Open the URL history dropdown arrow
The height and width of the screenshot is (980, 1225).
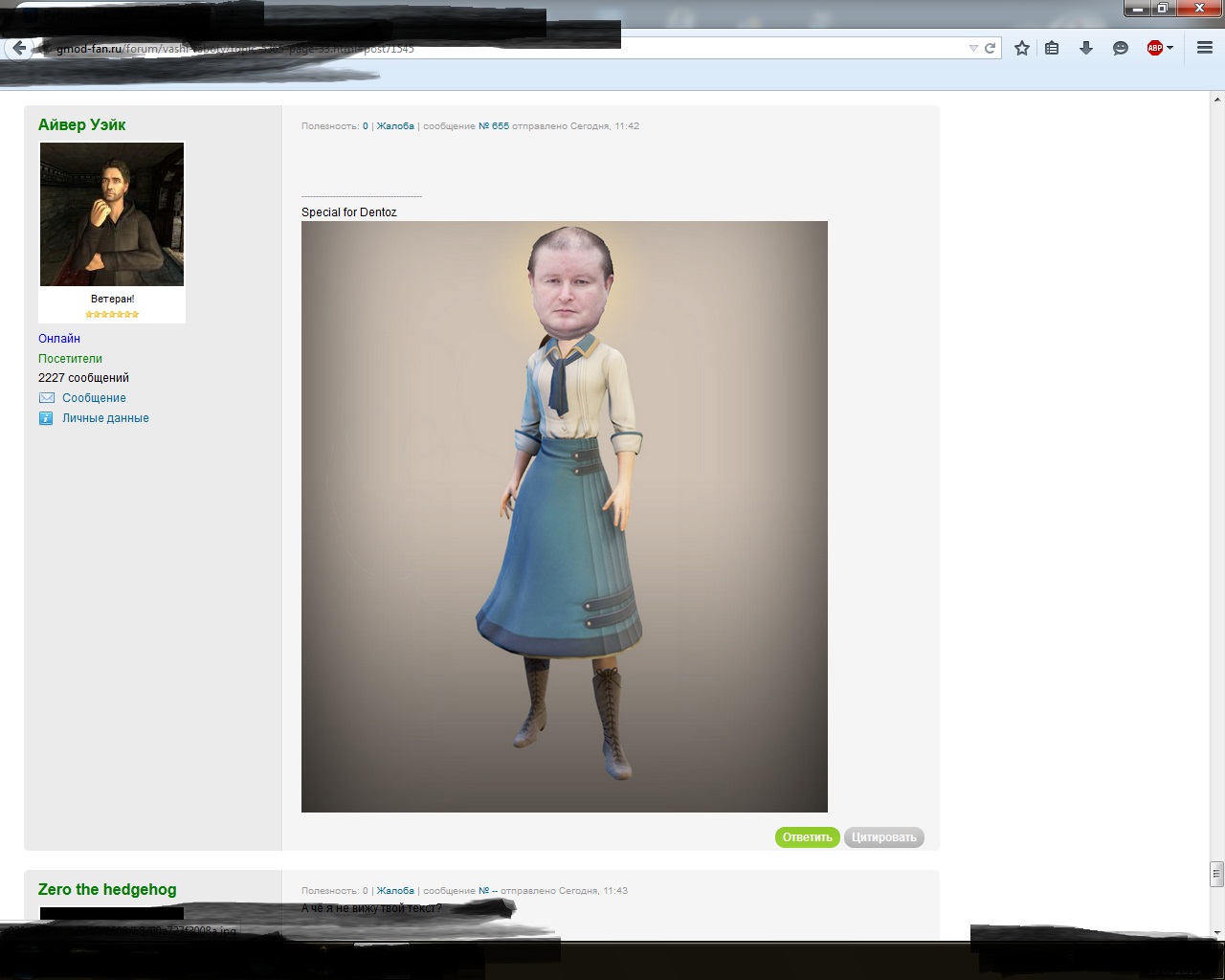point(973,48)
